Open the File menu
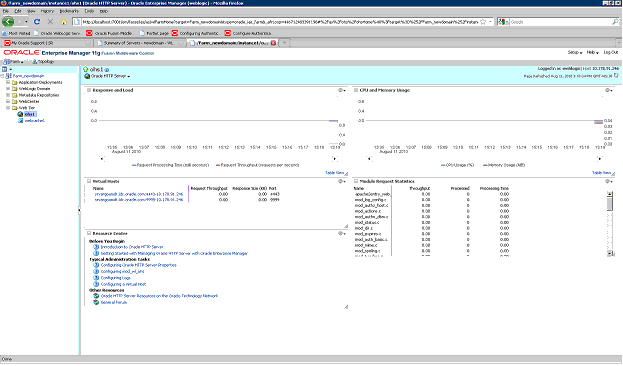Screen dimensions: 623x366 6,11
